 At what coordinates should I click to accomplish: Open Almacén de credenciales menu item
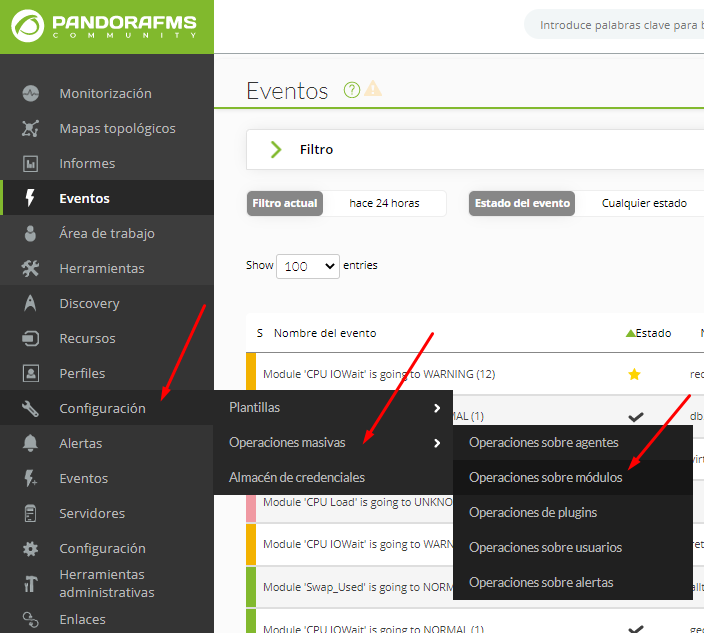[x=296, y=477]
